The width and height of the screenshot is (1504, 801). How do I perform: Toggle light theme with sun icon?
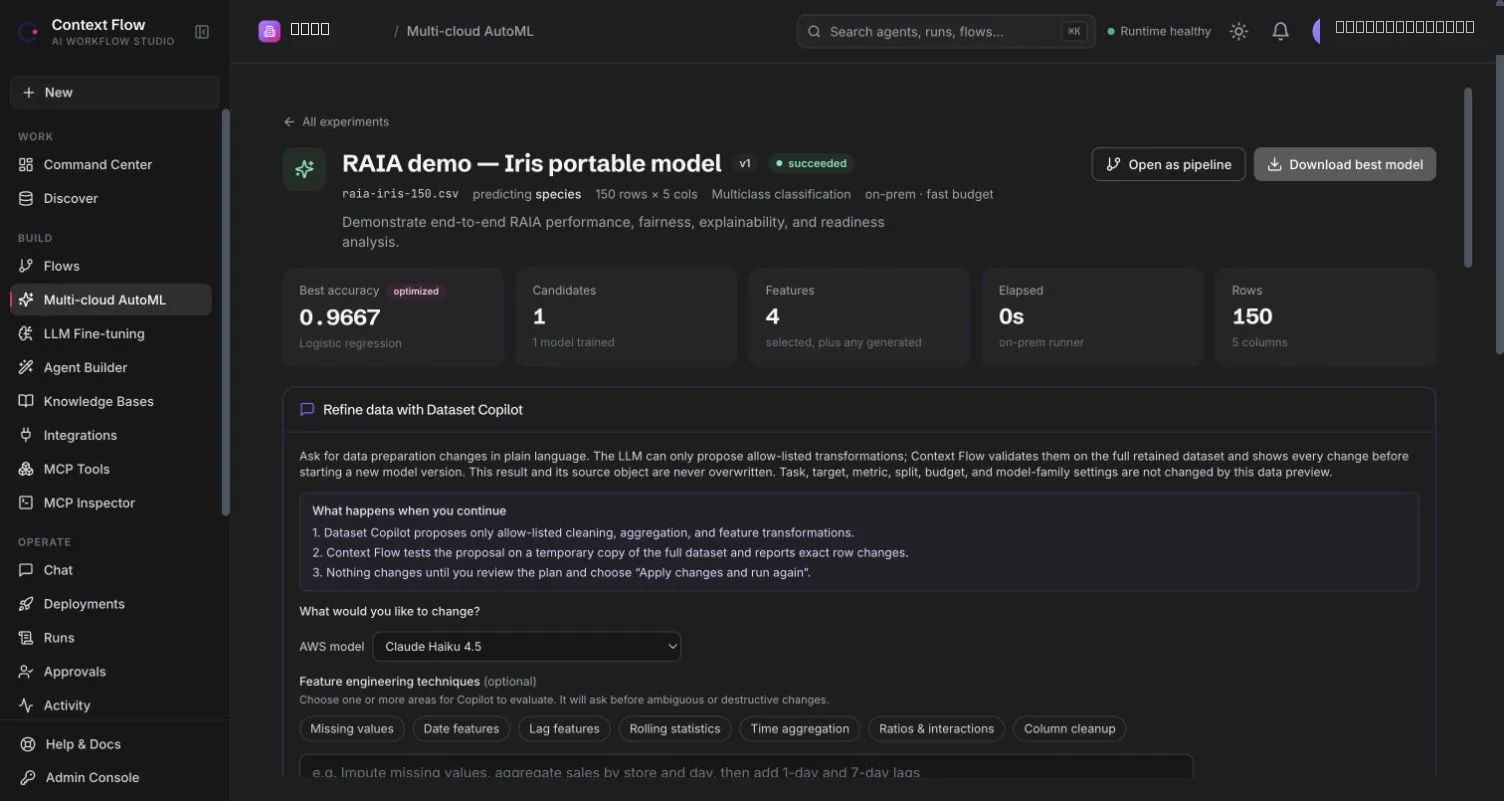coord(1239,32)
